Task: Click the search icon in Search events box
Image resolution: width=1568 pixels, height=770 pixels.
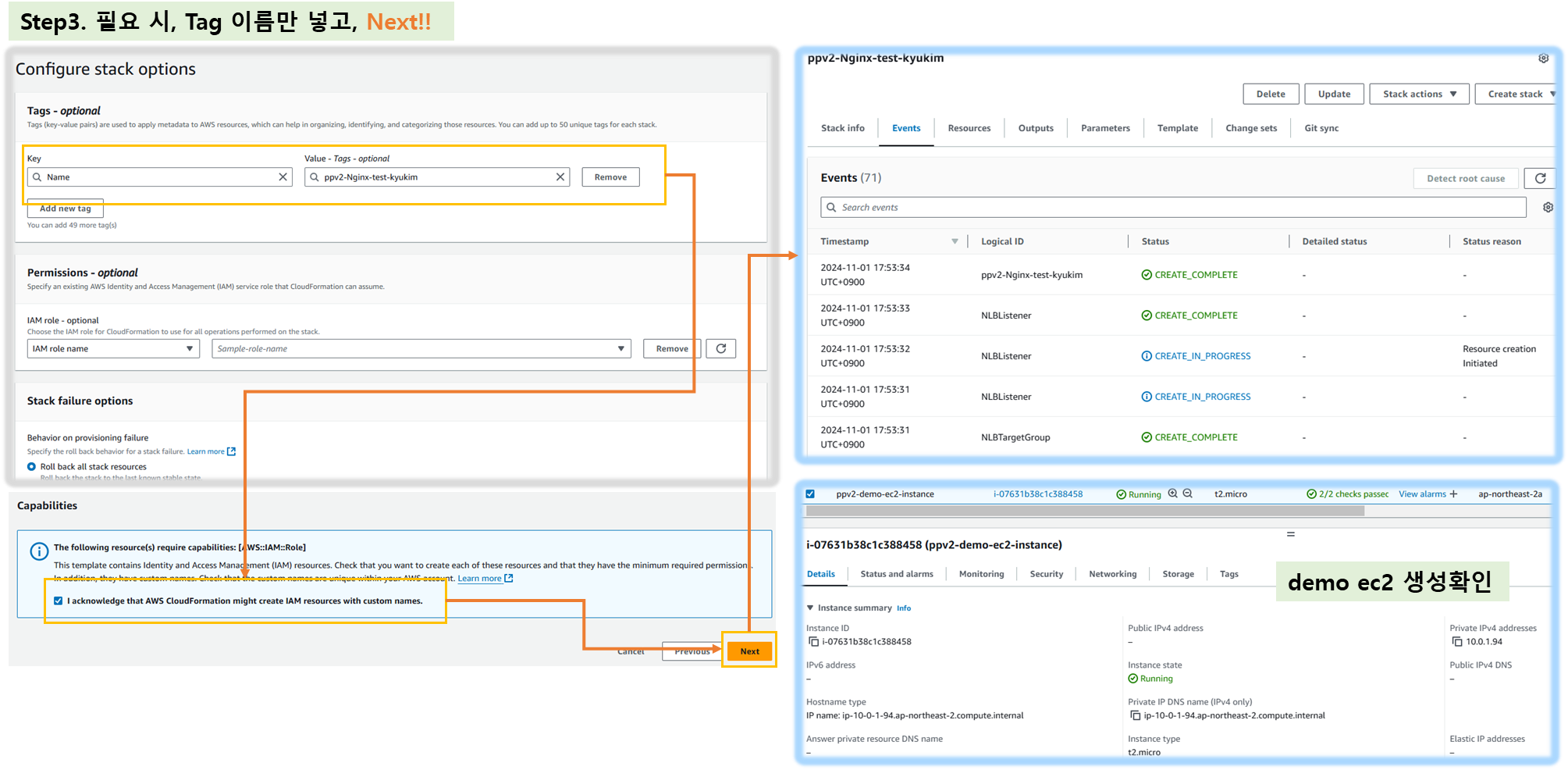Action: tap(831, 207)
